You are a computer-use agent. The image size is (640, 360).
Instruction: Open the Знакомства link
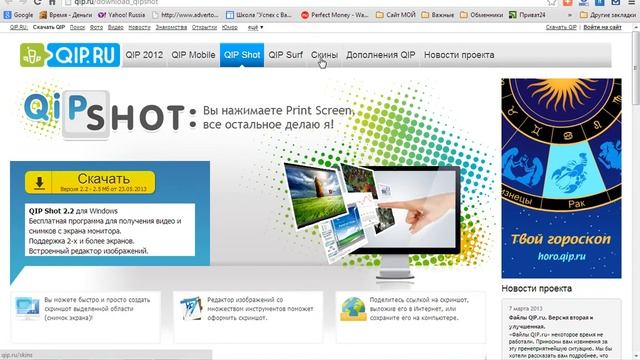tap(171, 27)
